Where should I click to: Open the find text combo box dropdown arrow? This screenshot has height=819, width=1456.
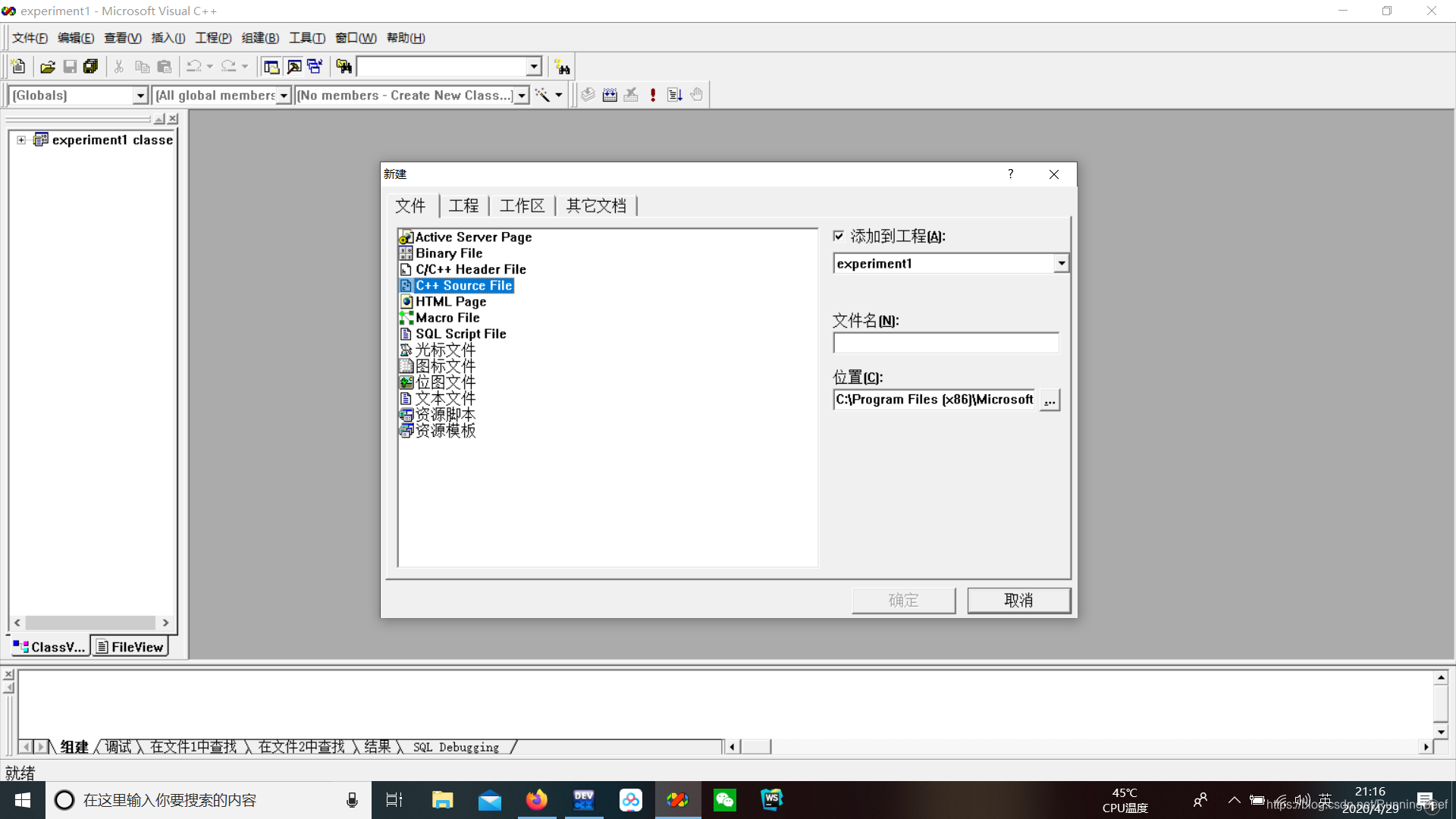534,67
